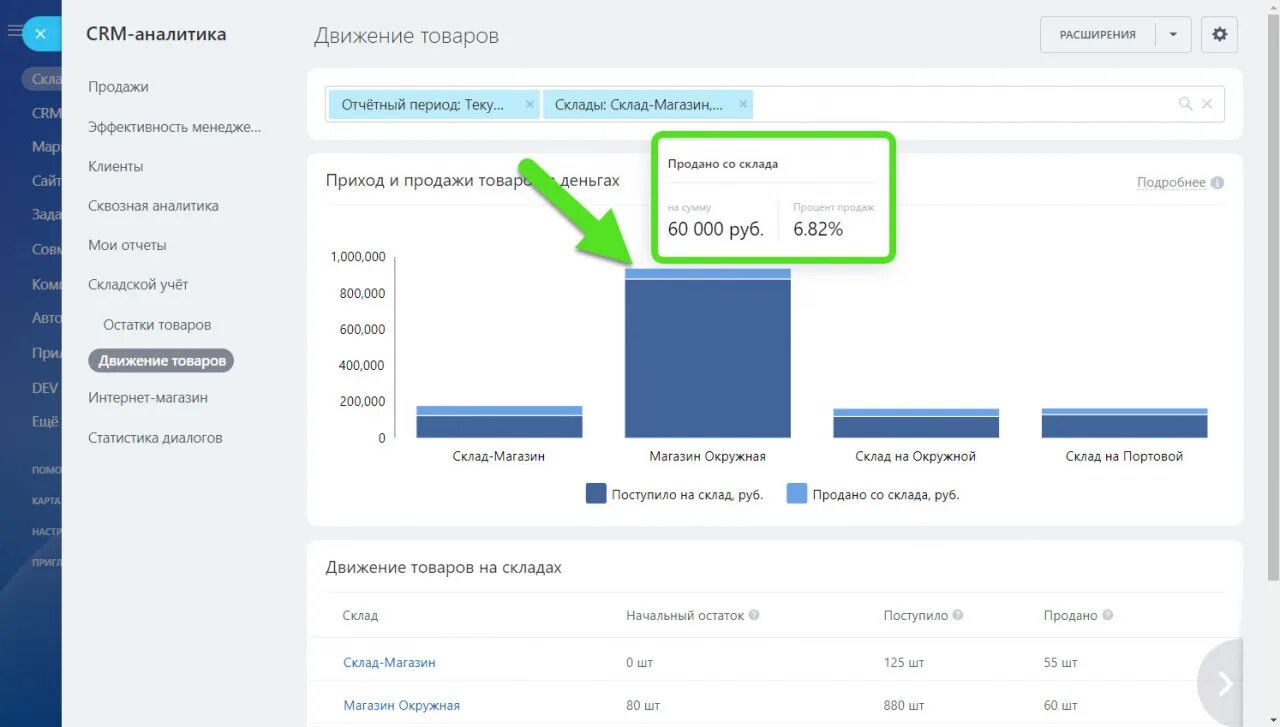1280x727 pixels.
Task: Open the Сквозная аналитика section
Action: click(x=153, y=206)
